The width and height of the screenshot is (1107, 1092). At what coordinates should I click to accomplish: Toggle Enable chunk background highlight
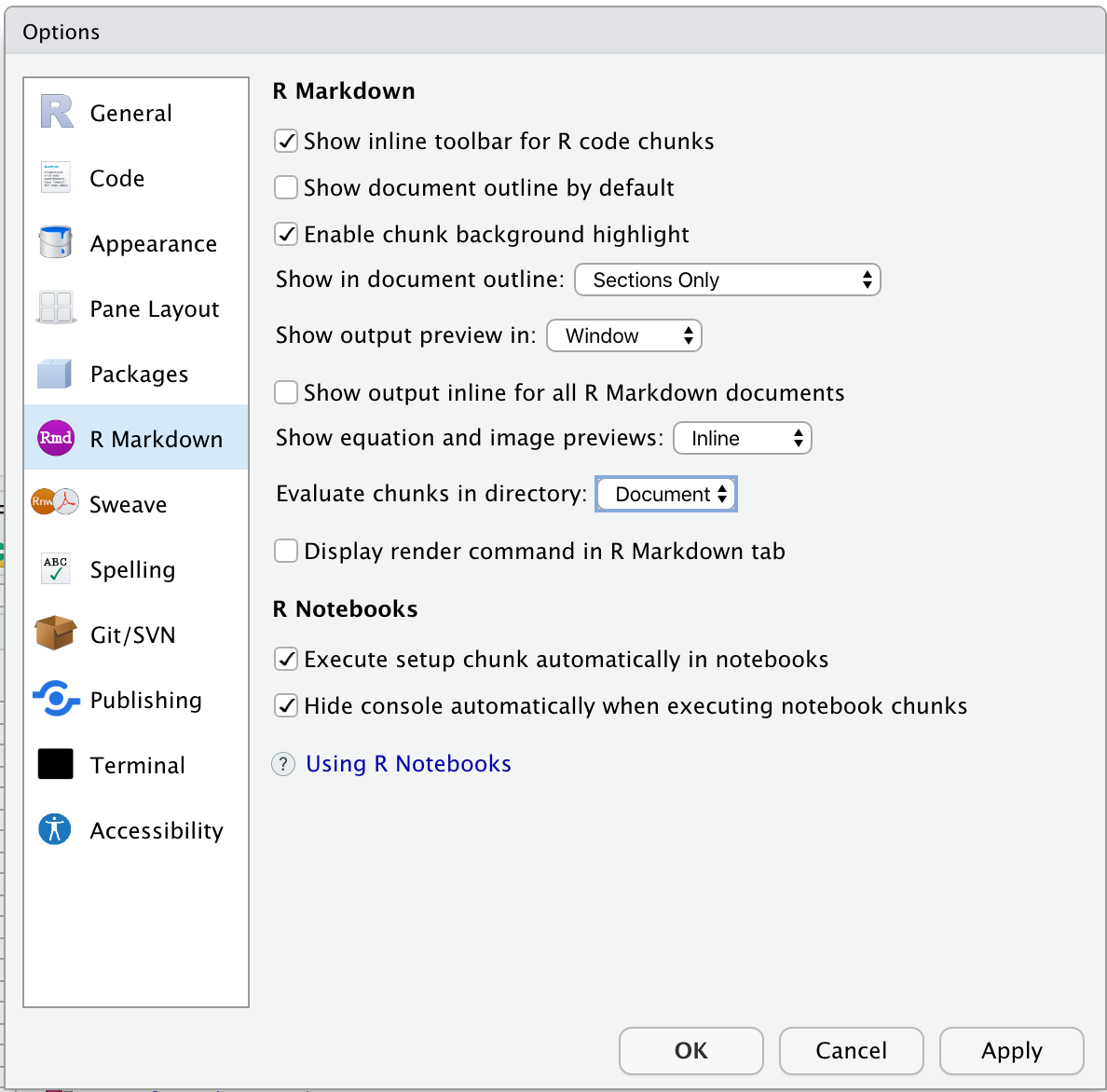(x=286, y=235)
